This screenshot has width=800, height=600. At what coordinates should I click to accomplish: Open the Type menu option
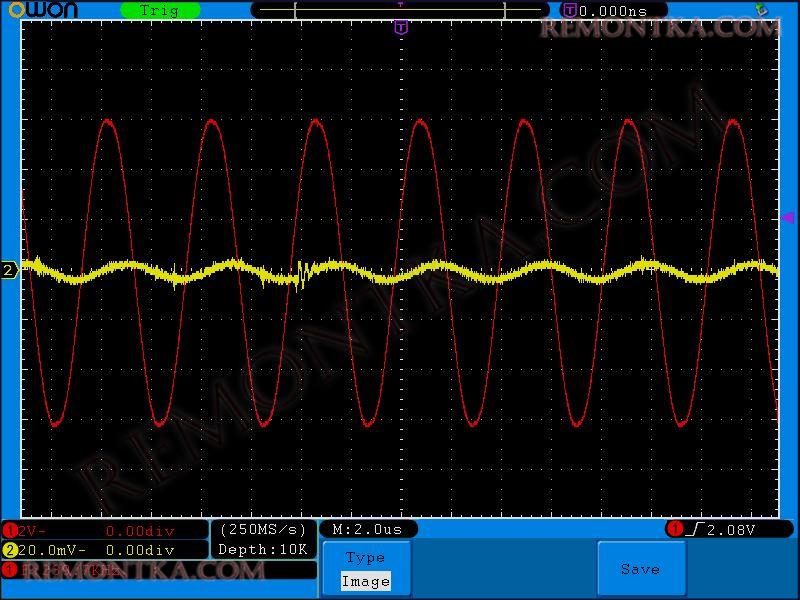365,558
